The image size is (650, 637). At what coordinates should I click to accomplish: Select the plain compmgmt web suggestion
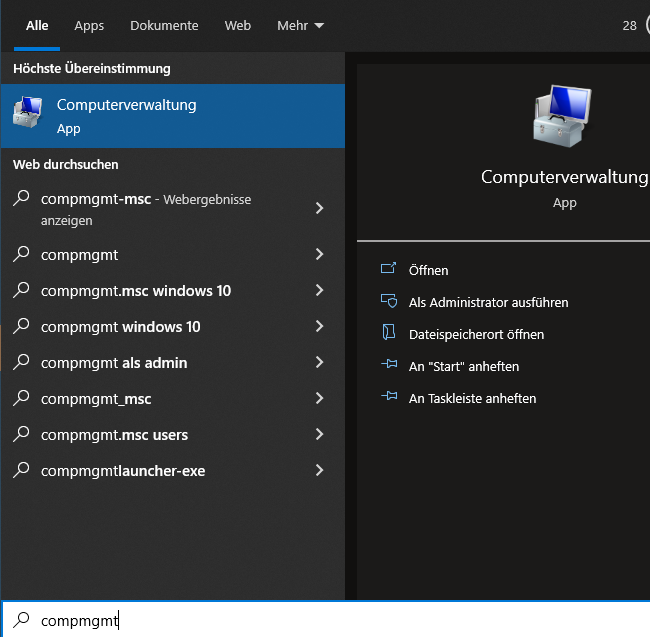pos(173,255)
